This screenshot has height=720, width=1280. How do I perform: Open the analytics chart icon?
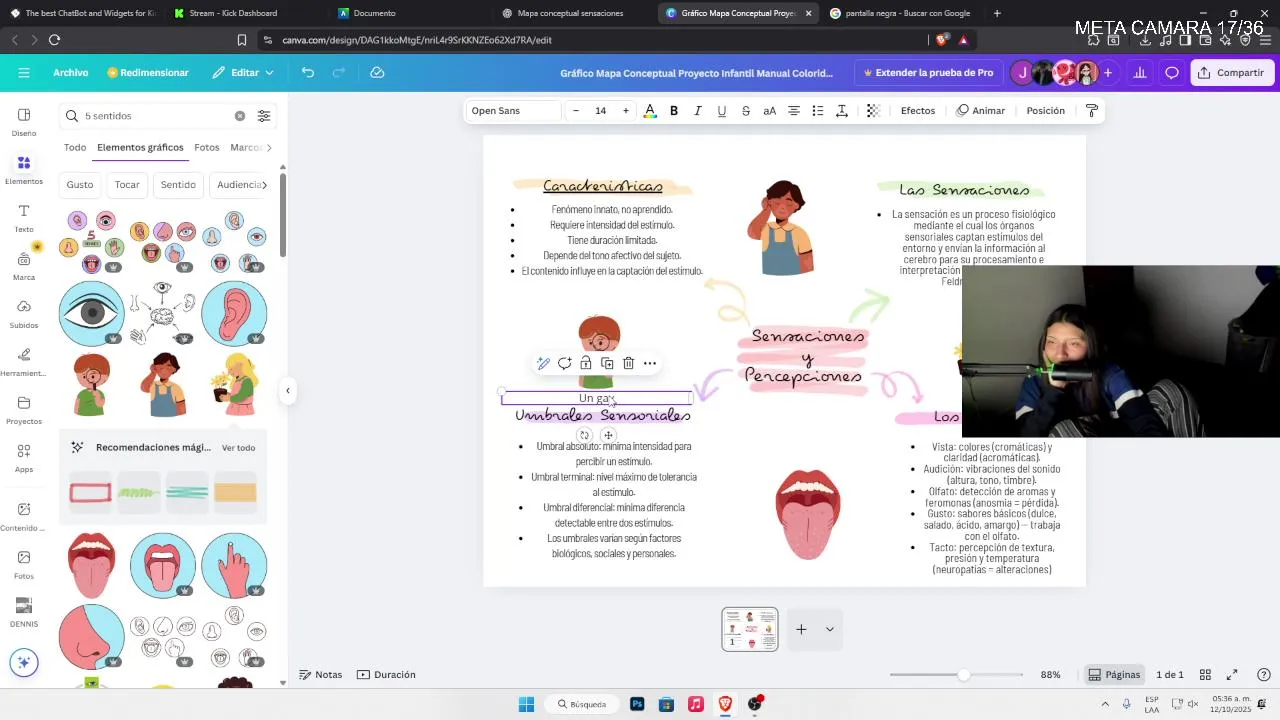[x=1140, y=73]
